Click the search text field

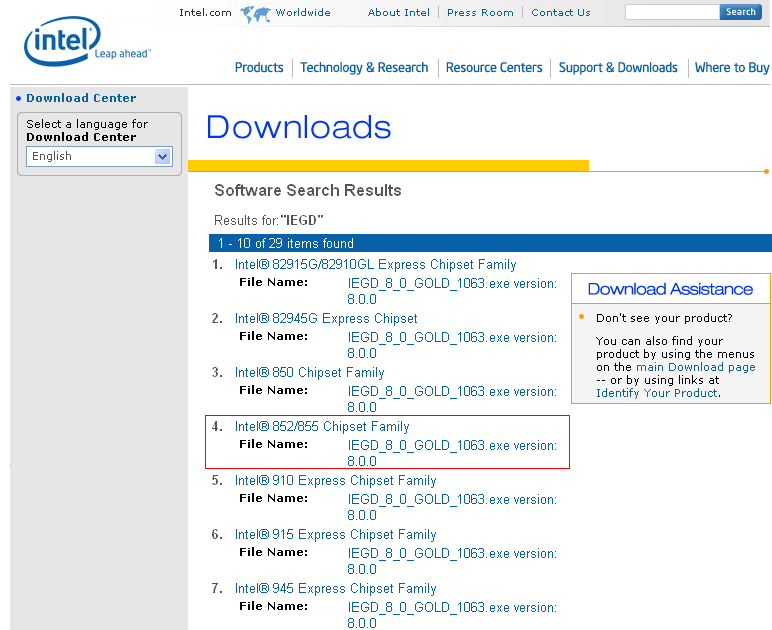(x=672, y=12)
